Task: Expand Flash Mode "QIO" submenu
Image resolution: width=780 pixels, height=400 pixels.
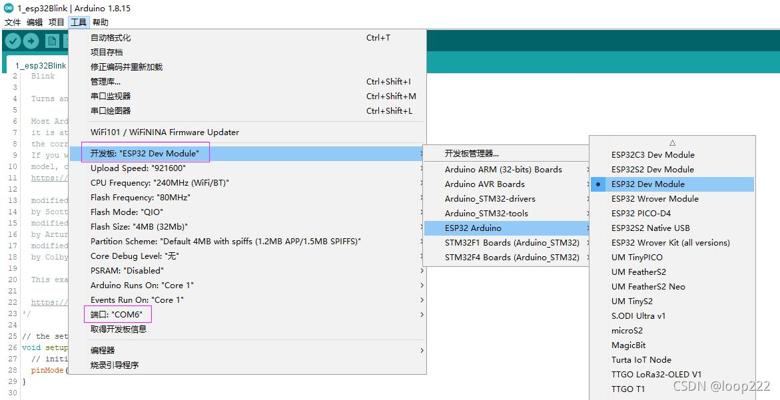Action: (247, 212)
